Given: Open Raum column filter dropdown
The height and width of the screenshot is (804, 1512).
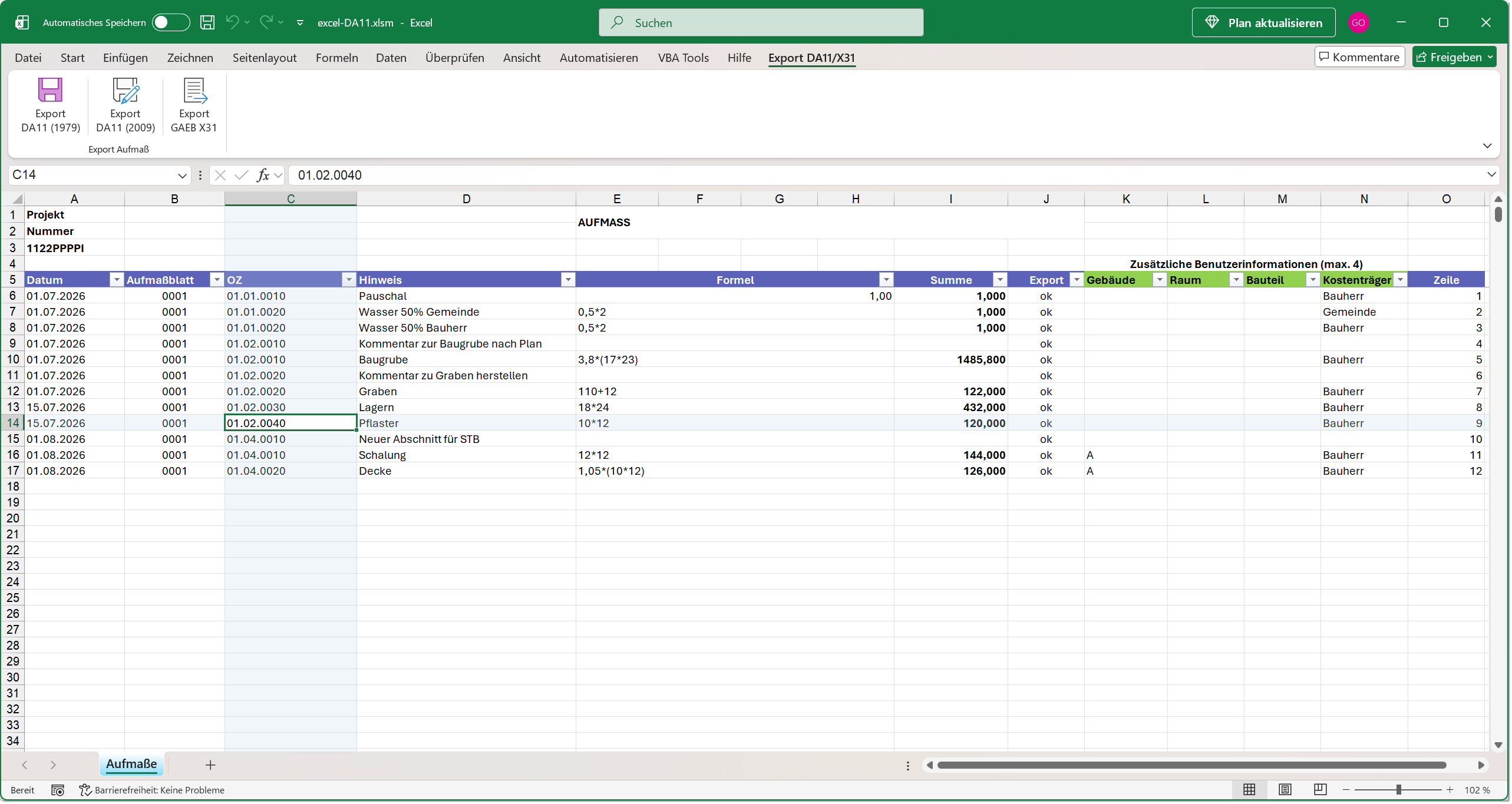Looking at the screenshot, I should [1236, 280].
